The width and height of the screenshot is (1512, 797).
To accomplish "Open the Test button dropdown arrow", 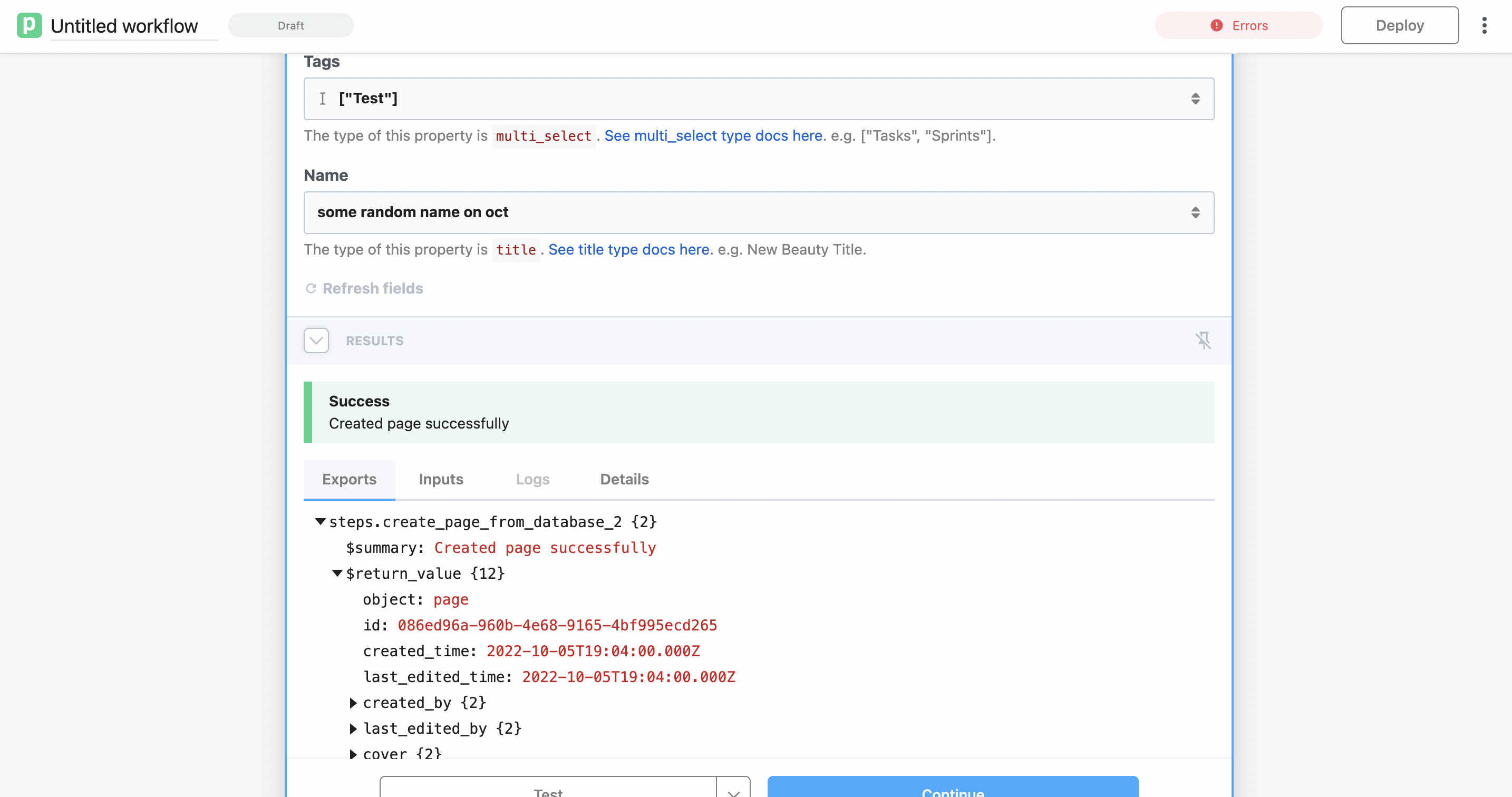I will 733,791.
